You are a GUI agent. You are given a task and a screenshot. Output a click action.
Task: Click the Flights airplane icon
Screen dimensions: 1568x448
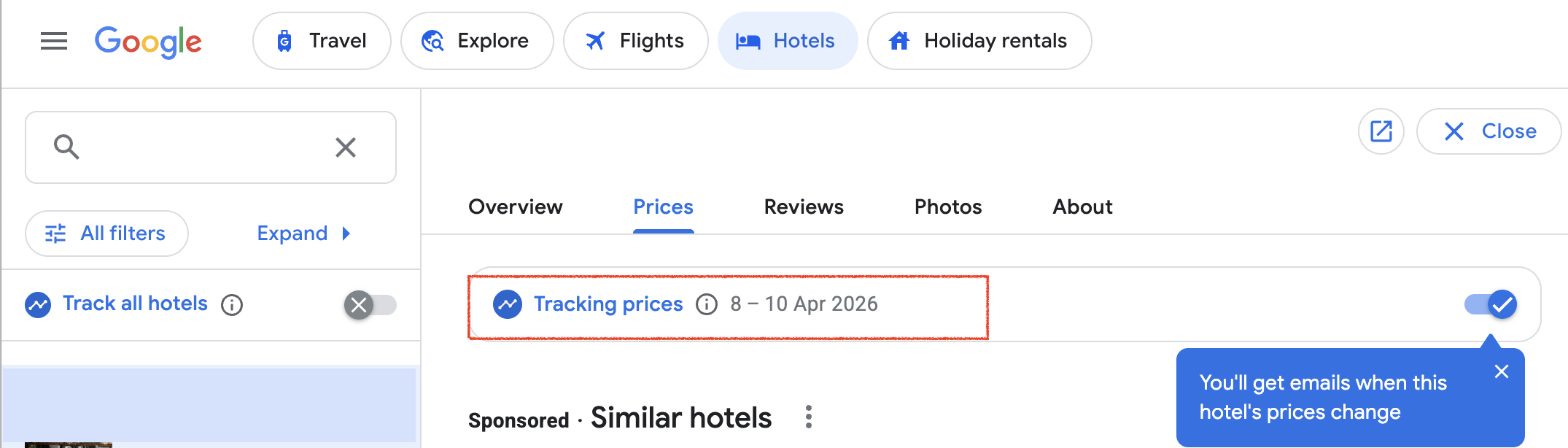point(596,41)
